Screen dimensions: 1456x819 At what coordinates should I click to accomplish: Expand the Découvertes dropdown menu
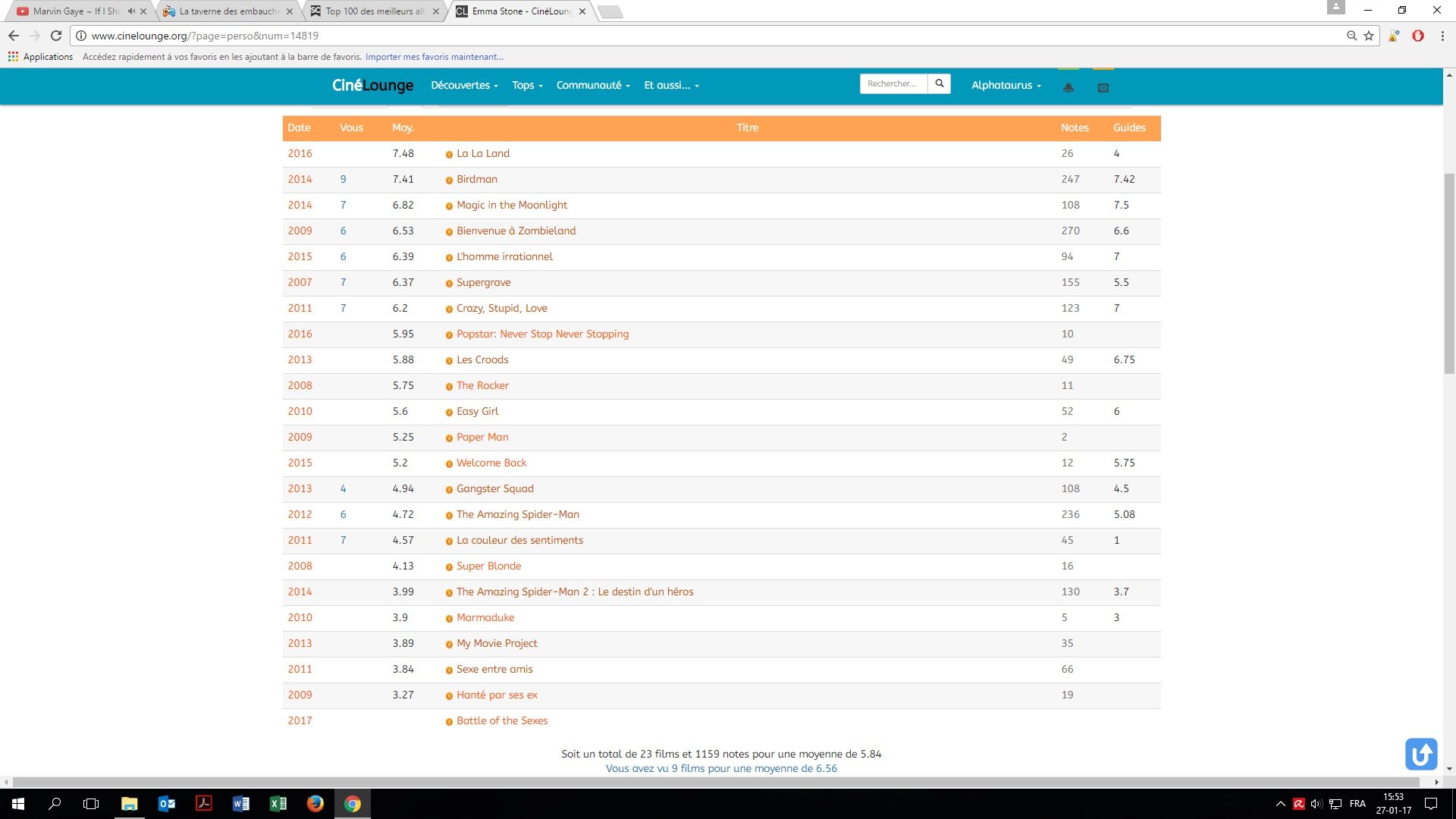464,85
